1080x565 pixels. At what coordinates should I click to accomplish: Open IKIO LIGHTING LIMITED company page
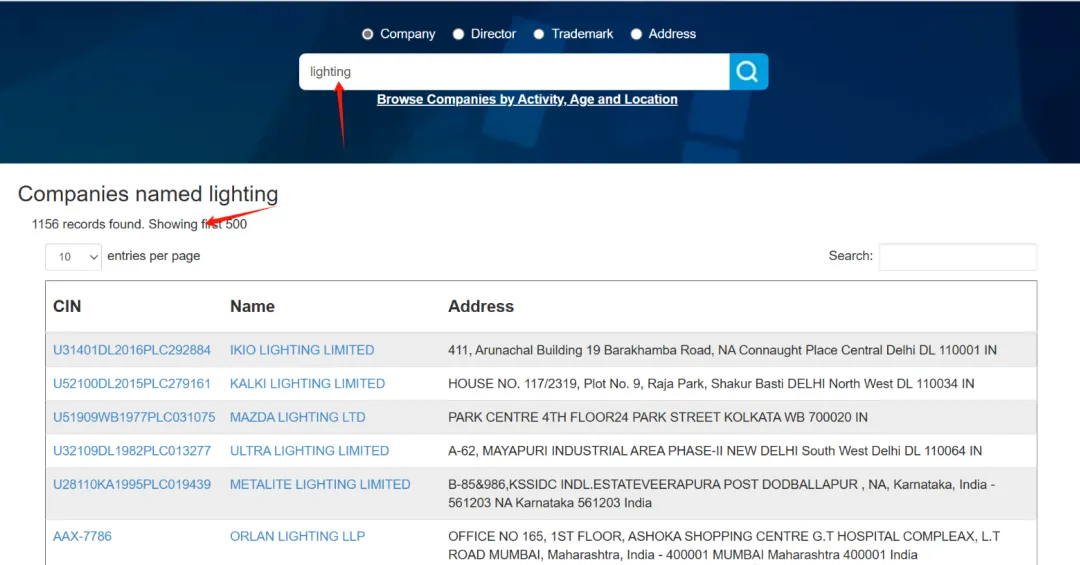click(302, 350)
